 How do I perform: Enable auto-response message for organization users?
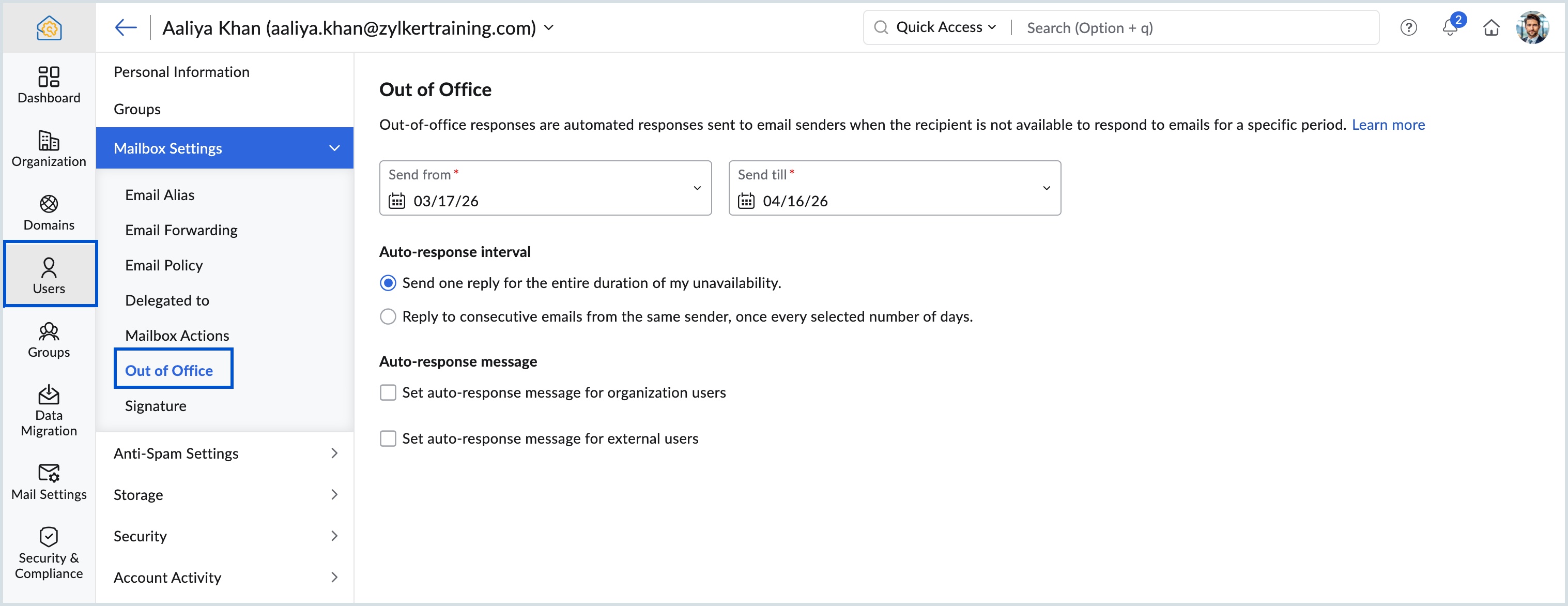388,392
